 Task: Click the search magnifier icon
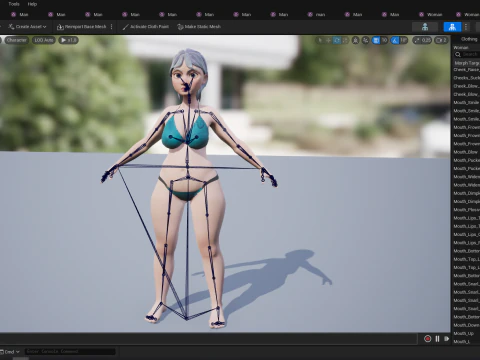[x=458, y=54]
